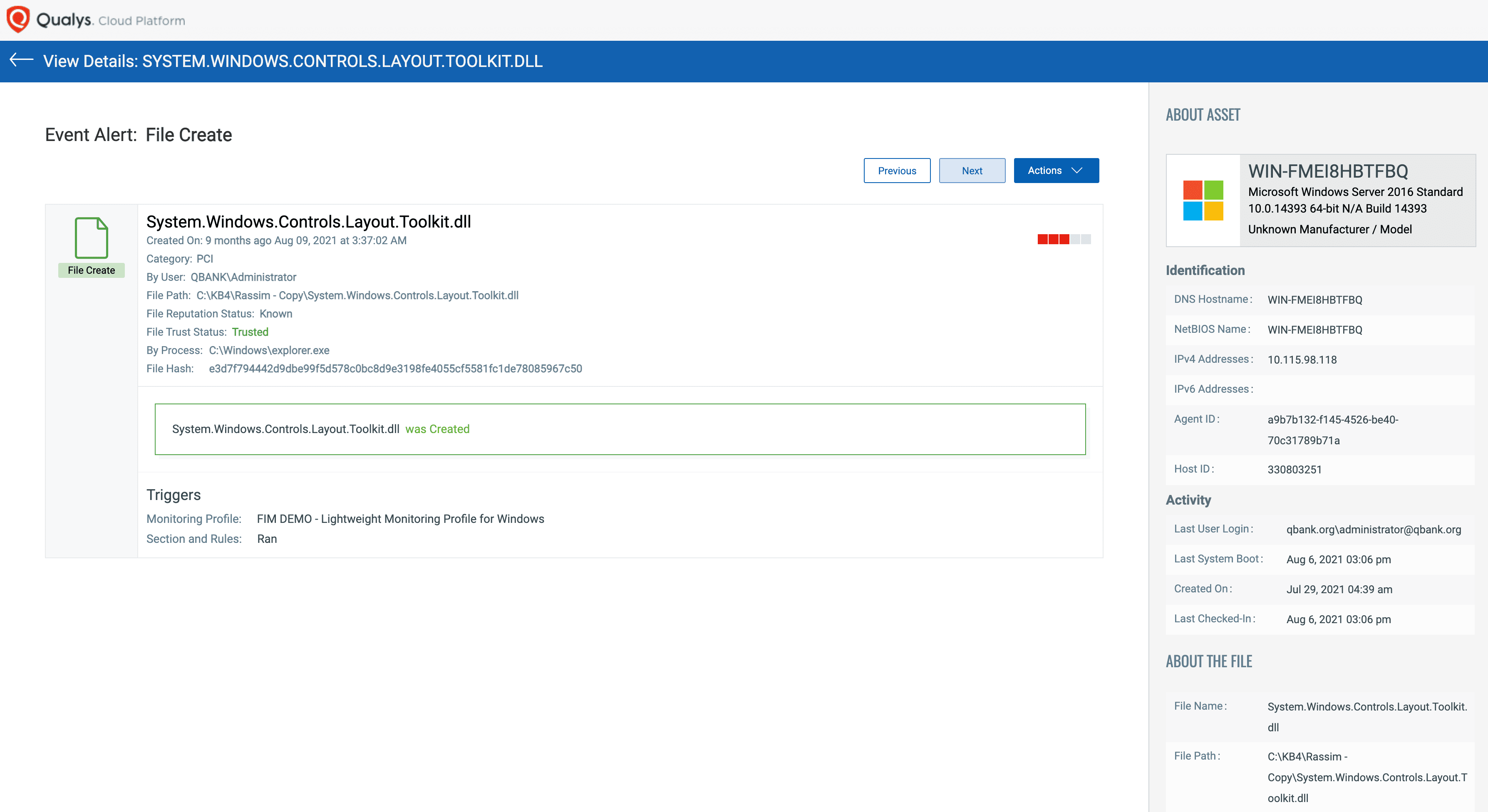Click Last System Boot date value
Image resolution: width=1488 pixels, height=812 pixels.
click(x=1338, y=559)
